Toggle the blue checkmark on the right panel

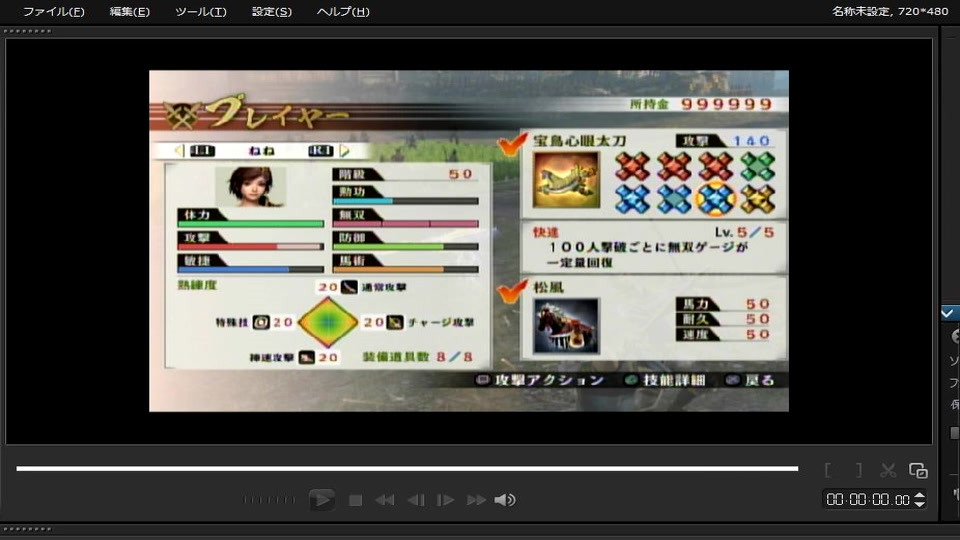[948, 313]
